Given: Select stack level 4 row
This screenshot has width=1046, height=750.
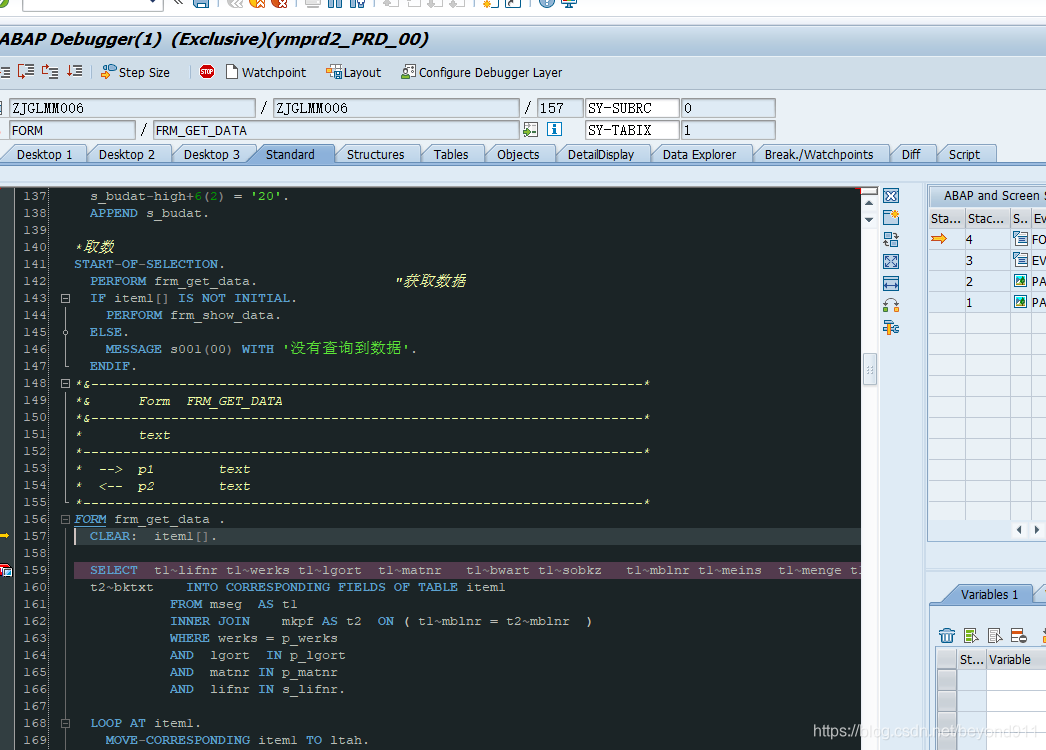Looking at the screenshot, I should tap(987, 239).
